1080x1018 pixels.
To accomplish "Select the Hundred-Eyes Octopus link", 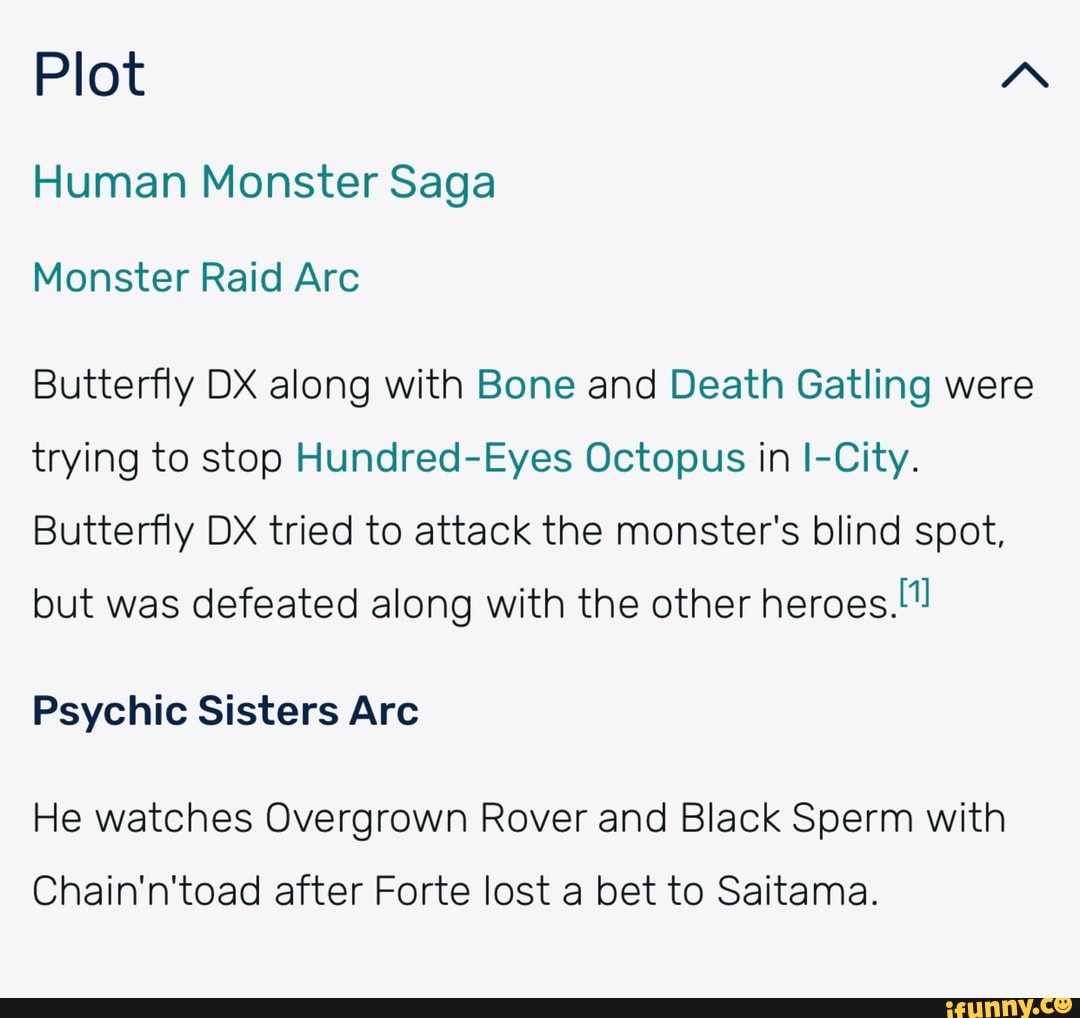I will pyautogui.click(x=519, y=457).
